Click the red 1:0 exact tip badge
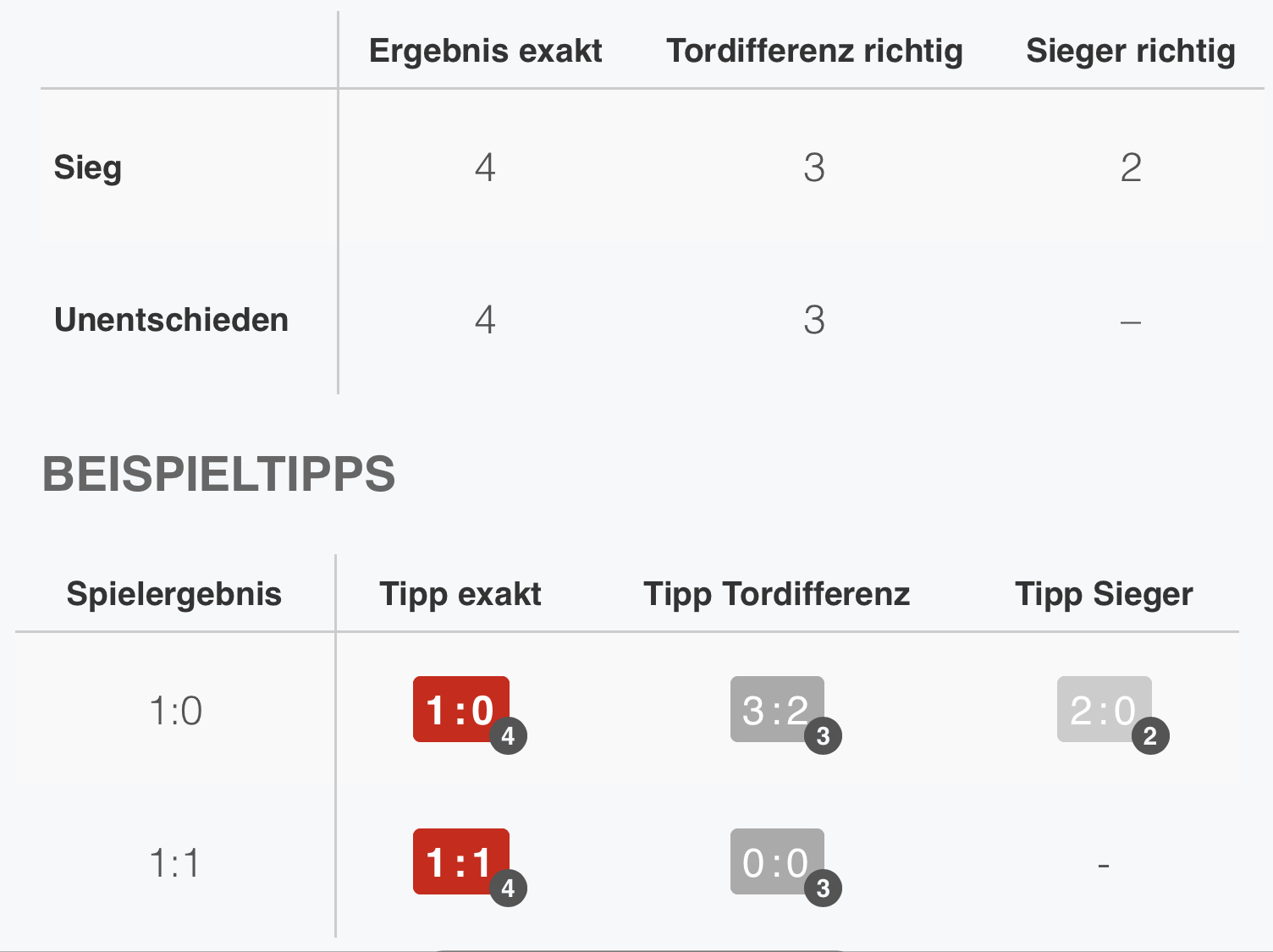1273x952 pixels. (x=460, y=709)
